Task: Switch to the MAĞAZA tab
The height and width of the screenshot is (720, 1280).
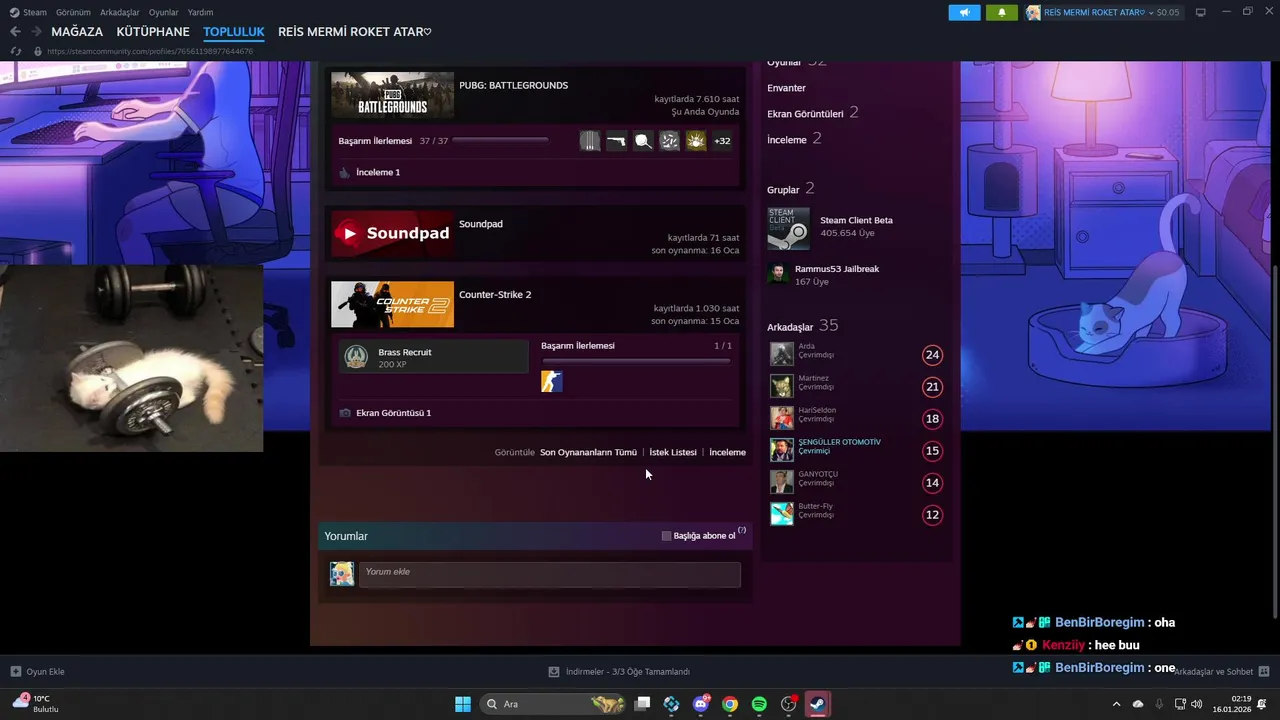Action: (x=77, y=32)
